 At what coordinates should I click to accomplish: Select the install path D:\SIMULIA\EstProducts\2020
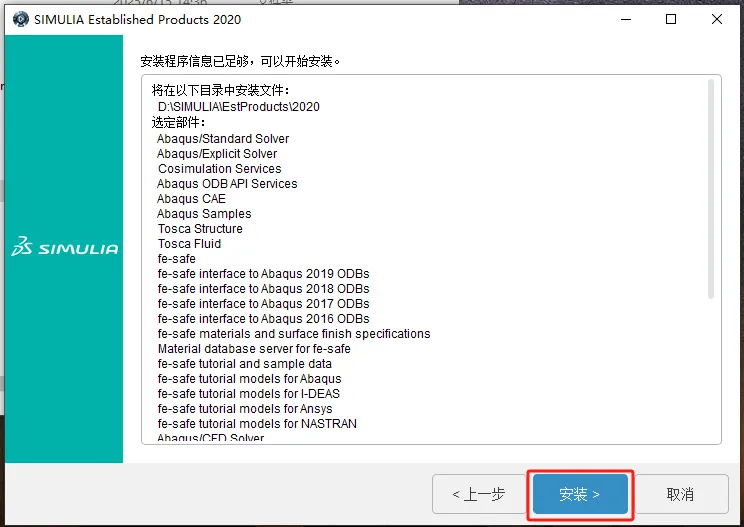coord(239,106)
